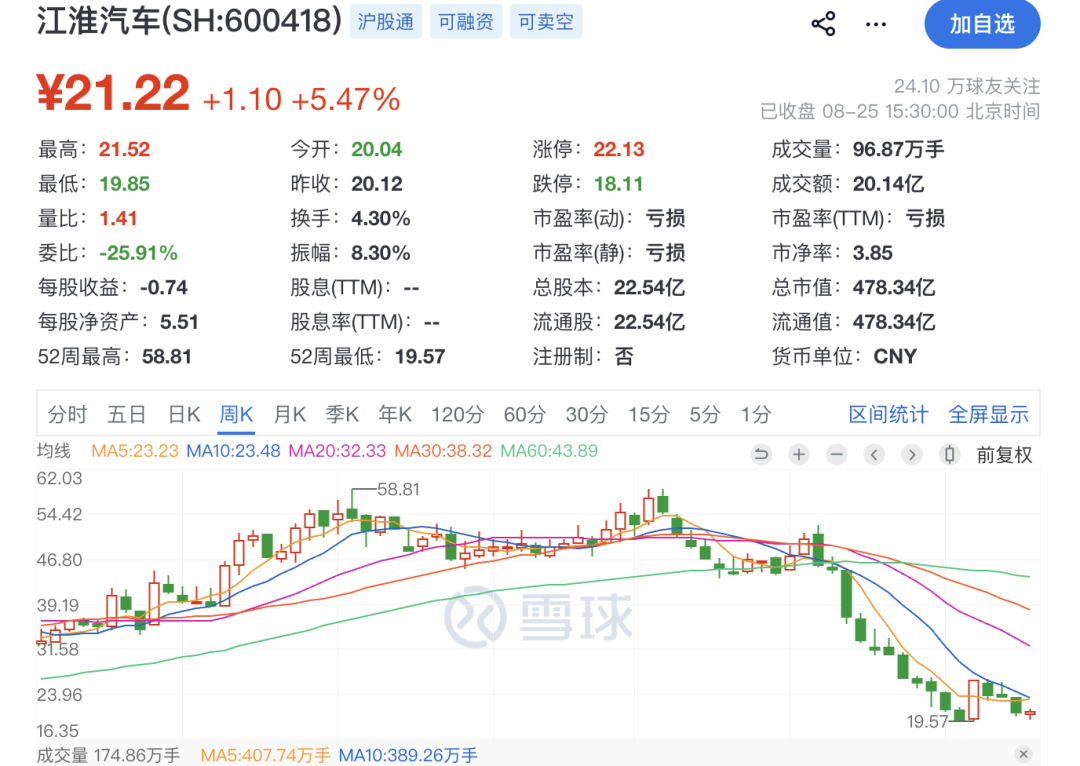Click the 58.81 high marker on chart
The width and height of the screenshot is (1080, 766).
(x=399, y=489)
